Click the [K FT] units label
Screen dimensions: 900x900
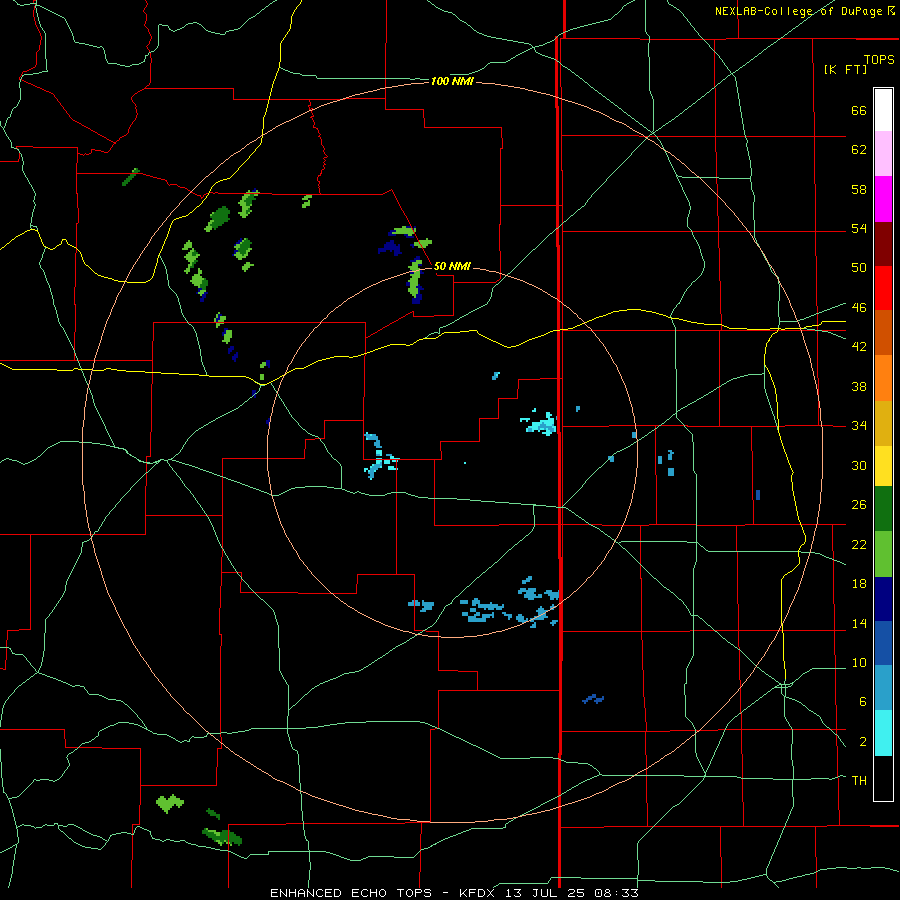coord(845,70)
